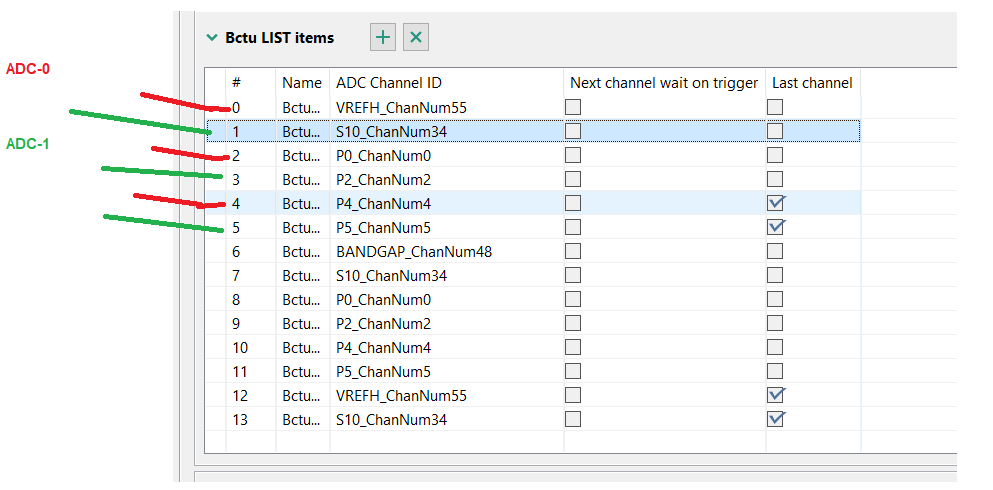Enable wait on trigger for row 6
Image resolution: width=993 pixels, height=490 pixels.
click(573, 251)
